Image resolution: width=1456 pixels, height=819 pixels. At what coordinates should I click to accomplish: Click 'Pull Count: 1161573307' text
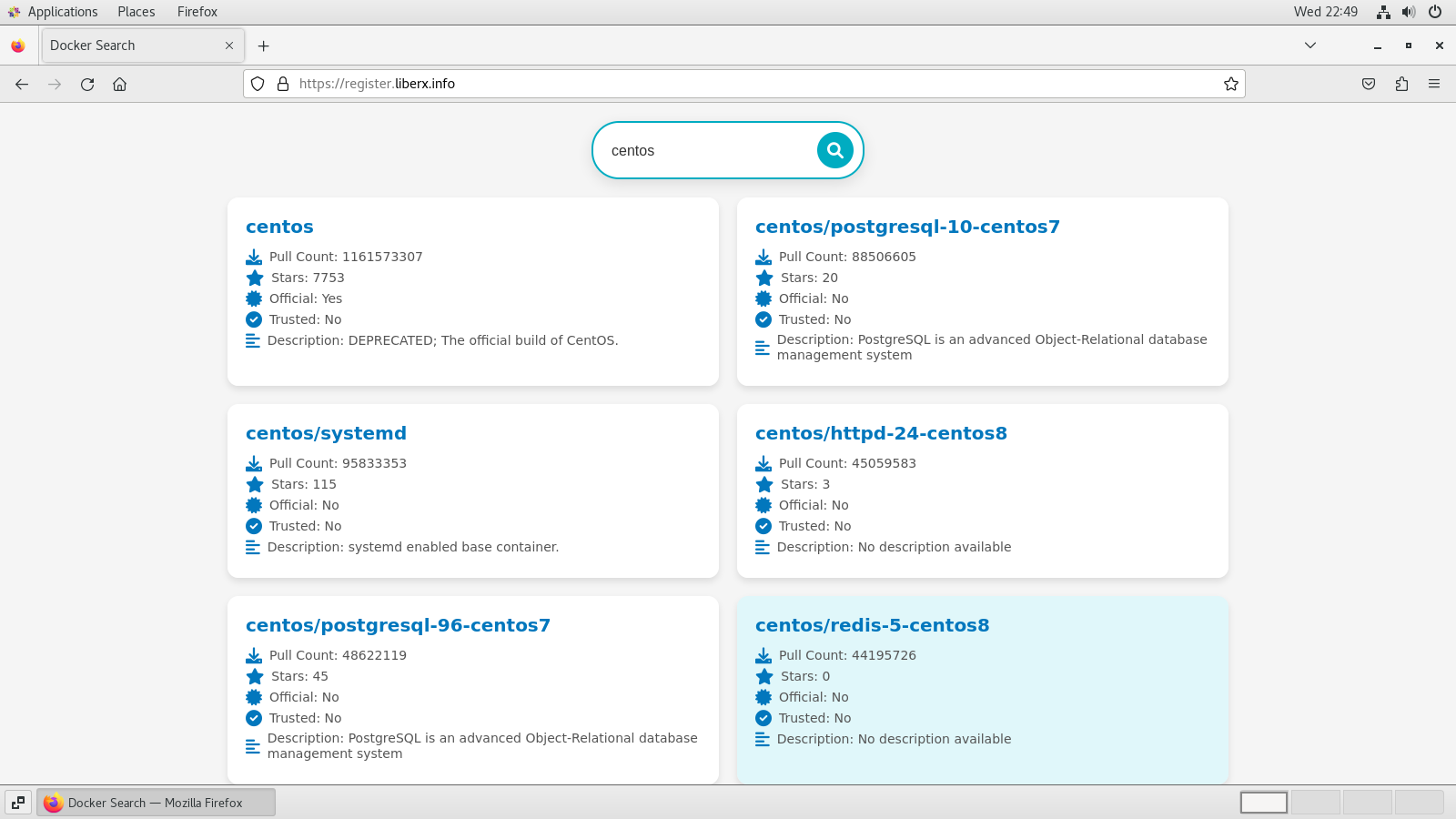(346, 257)
